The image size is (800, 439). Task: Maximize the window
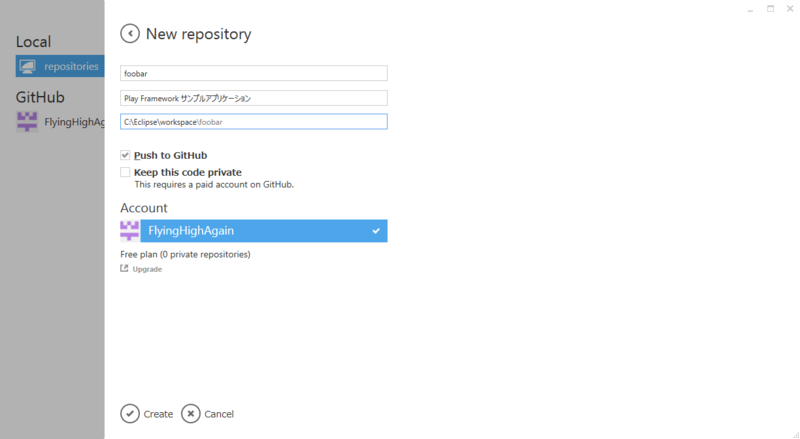[x=770, y=9]
